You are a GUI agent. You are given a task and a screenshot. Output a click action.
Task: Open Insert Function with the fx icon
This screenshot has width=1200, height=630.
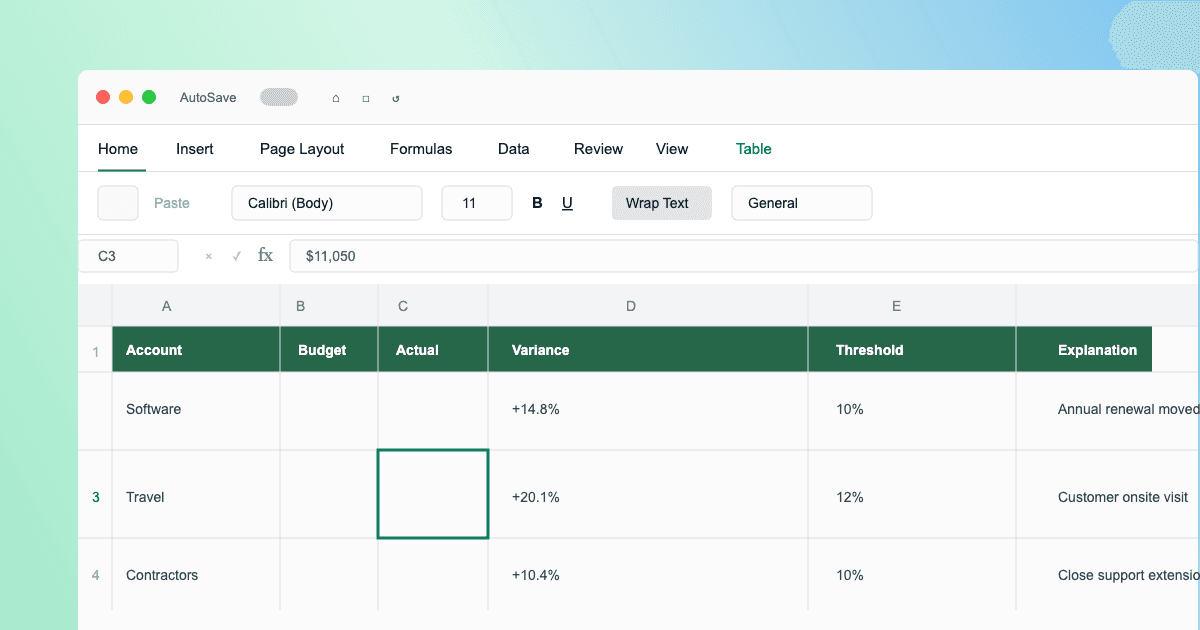point(265,256)
